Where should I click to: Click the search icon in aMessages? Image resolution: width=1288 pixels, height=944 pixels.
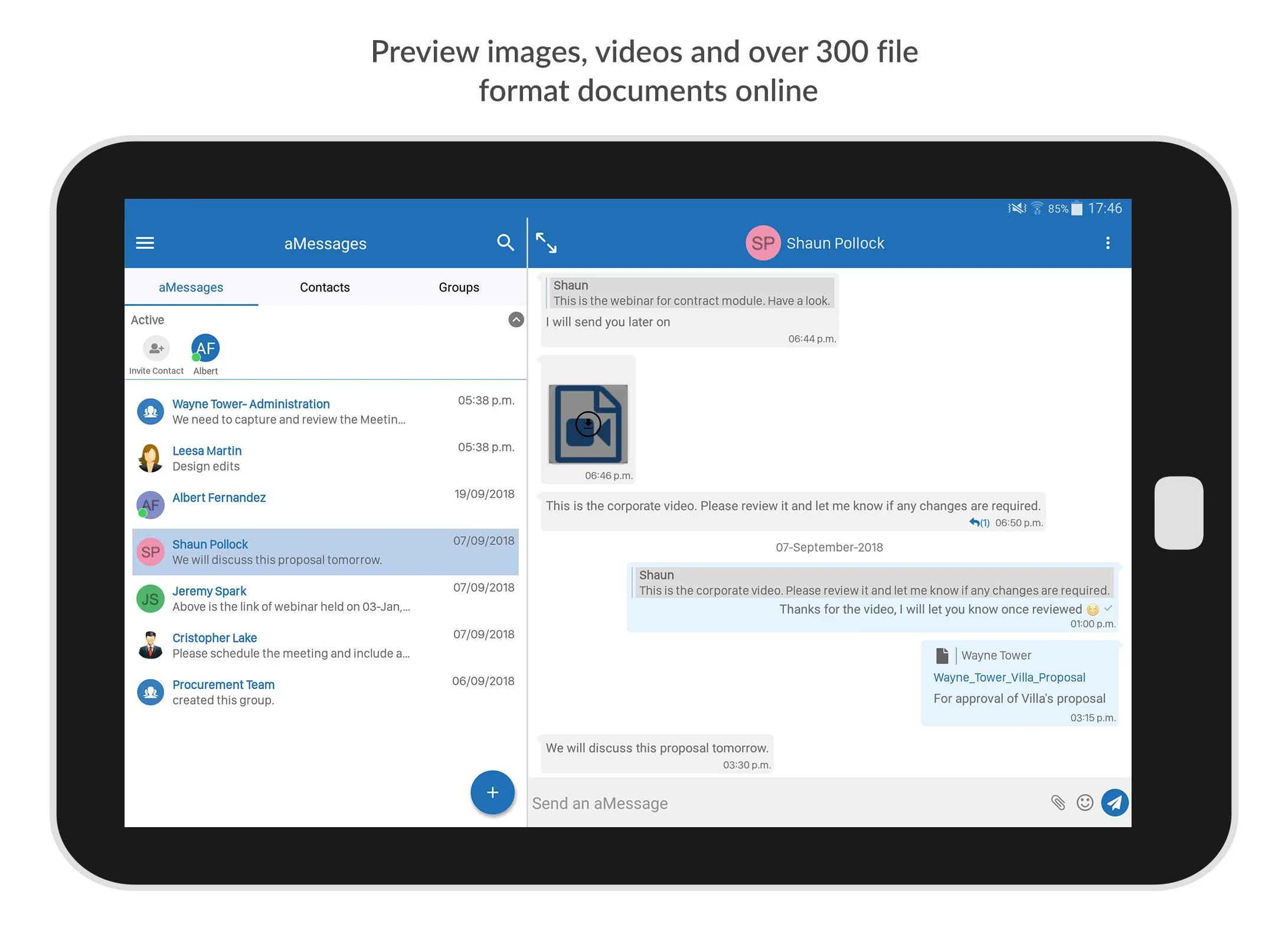[x=505, y=243]
